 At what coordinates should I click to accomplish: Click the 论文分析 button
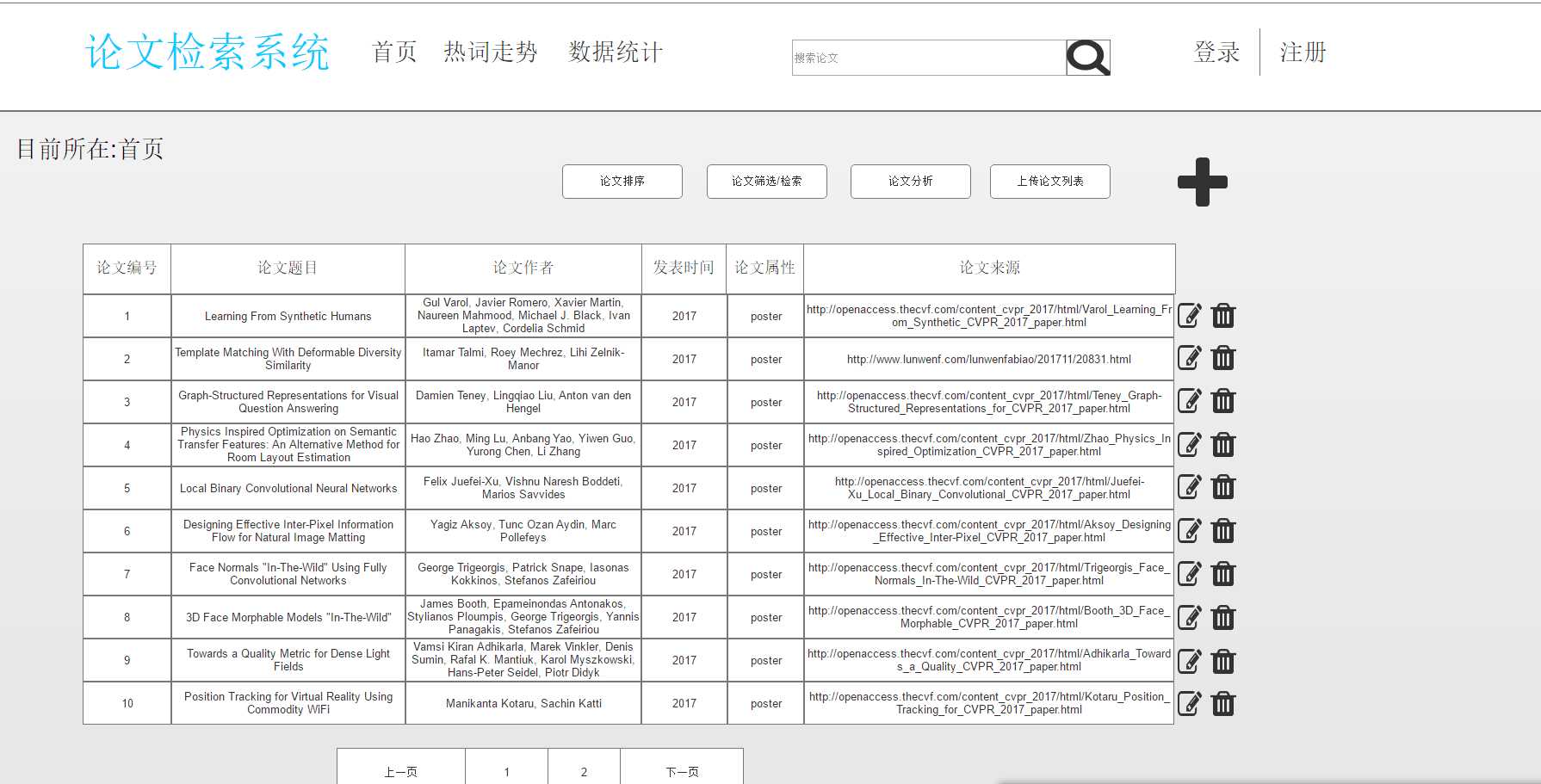tap(911, 182)
